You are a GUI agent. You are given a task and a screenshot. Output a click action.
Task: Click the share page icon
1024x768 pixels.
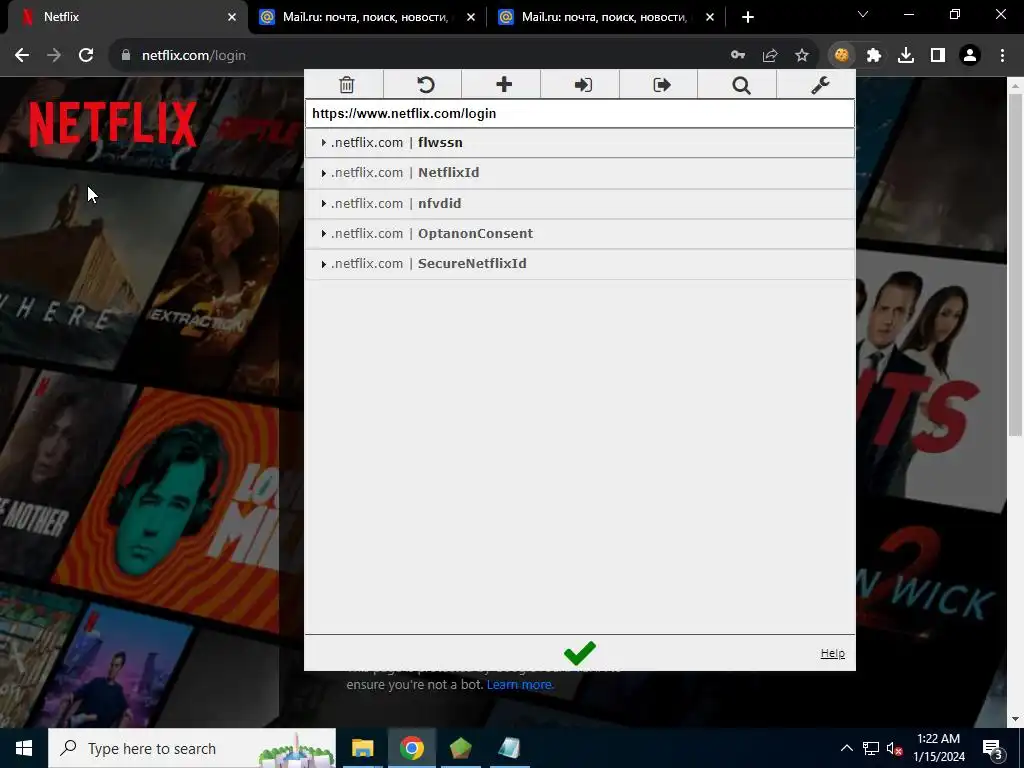pyautogui.click(x=770, y=56)
